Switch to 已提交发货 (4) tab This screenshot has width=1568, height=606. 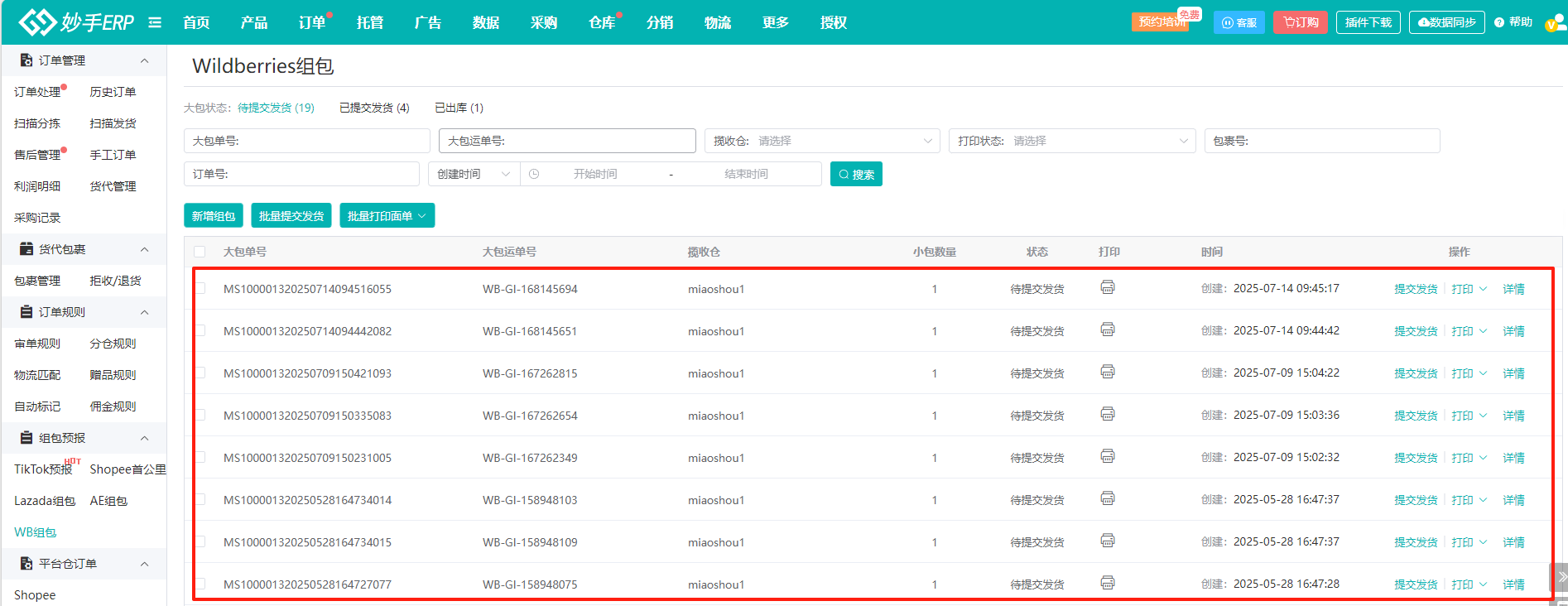[374, 108]
